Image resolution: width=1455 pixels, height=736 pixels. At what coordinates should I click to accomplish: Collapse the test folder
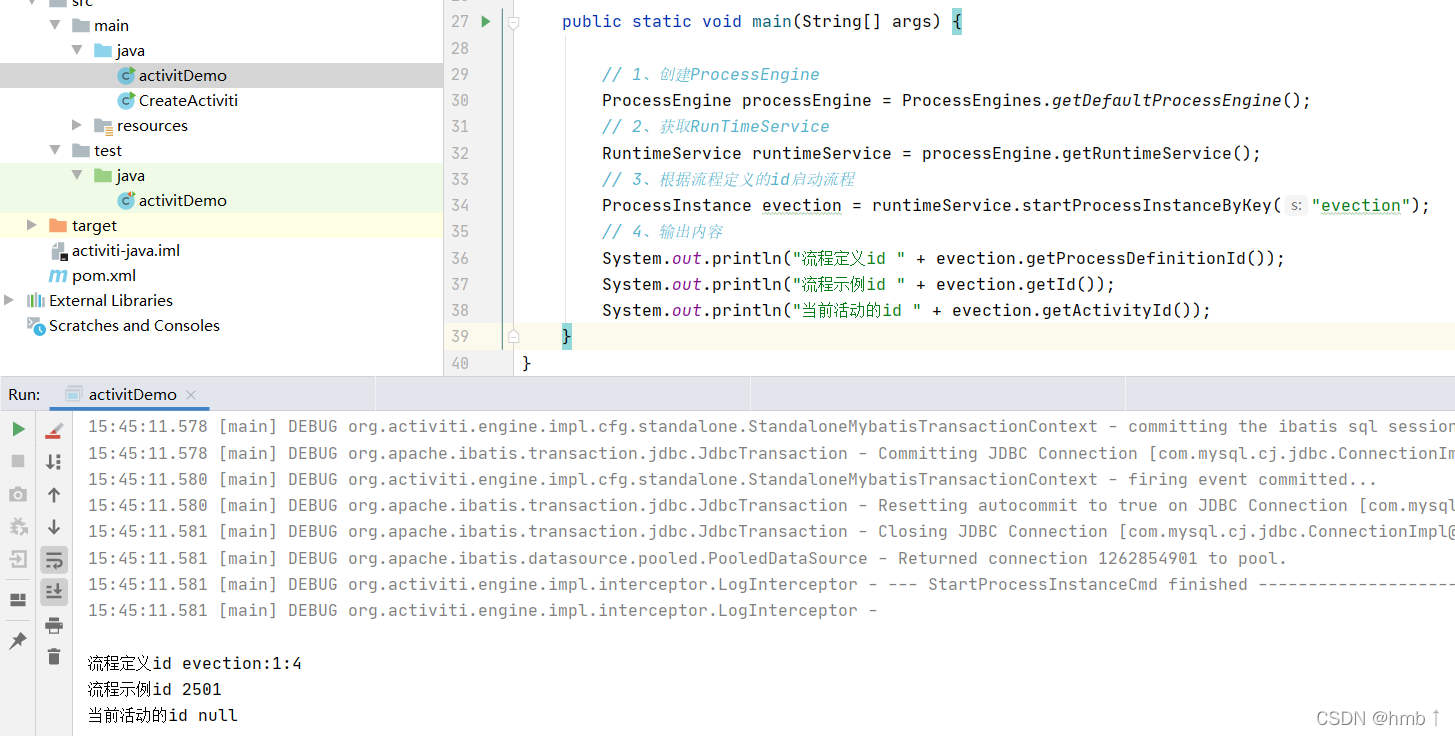coord(55,150)
